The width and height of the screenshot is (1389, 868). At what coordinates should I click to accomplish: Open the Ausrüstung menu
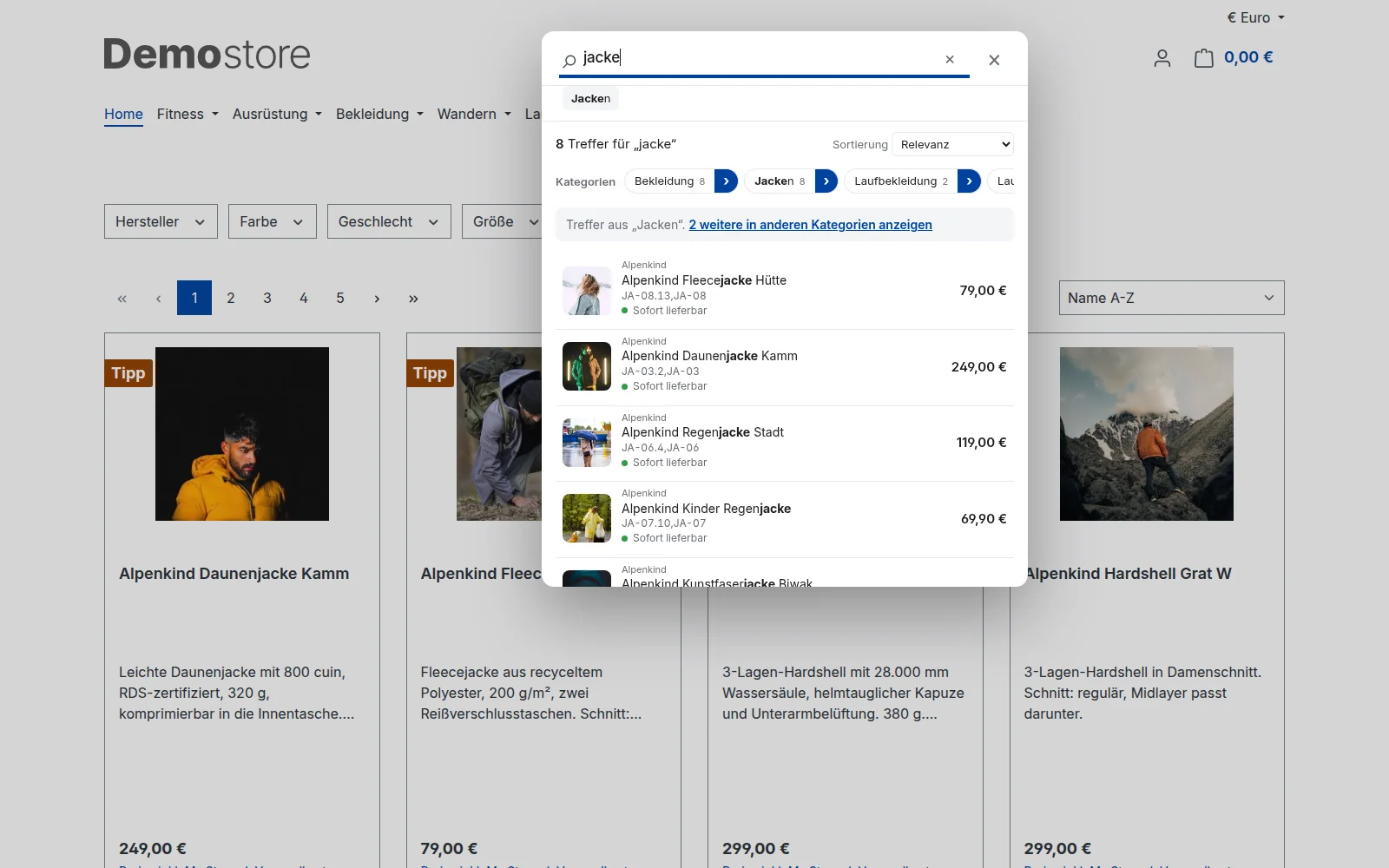[277, 114]
